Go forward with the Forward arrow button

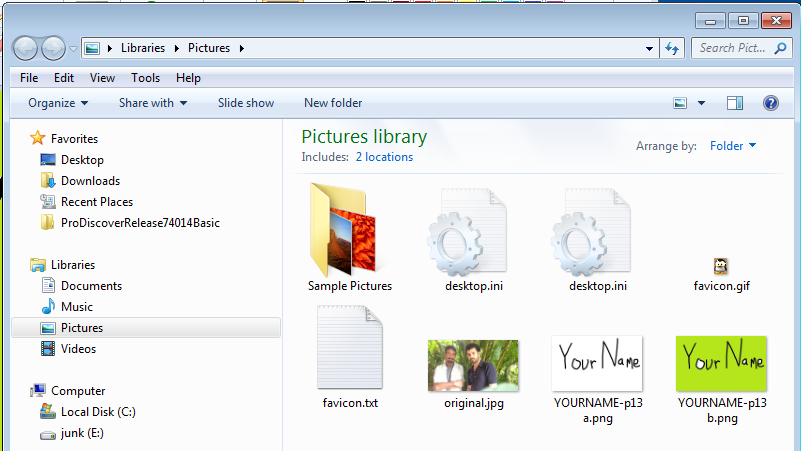click(53, 49)
